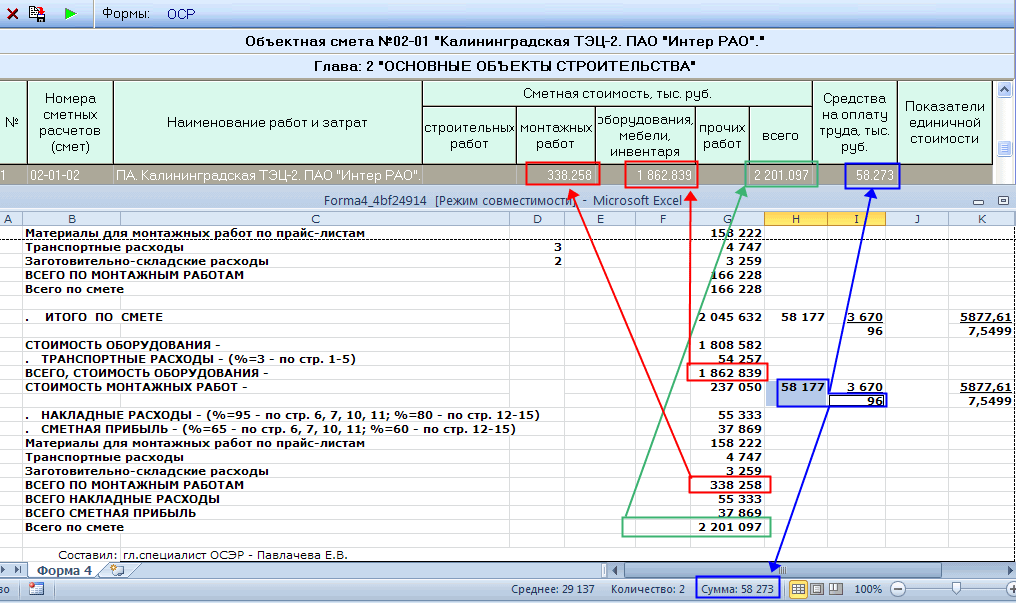Click the Наименование работ и затрат header
The height and width of the screenshot is (603, 1016).
(x=268, y=122)
